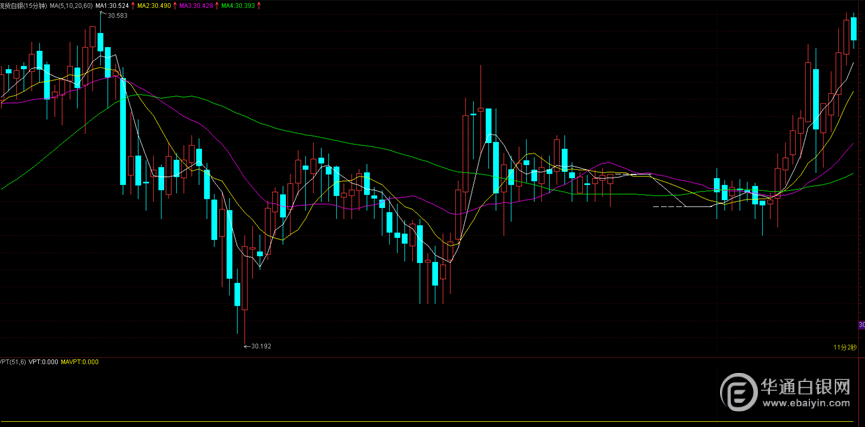This screenshot has width=865, height=427.
Task: Click the red arrow beside MA2 value
Action: tap(174, 6)
